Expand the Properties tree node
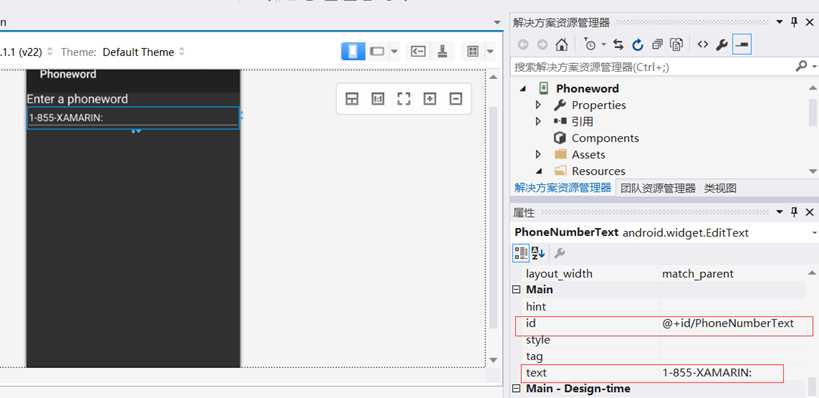Screen dimensions: 819x398 (538, 105)
